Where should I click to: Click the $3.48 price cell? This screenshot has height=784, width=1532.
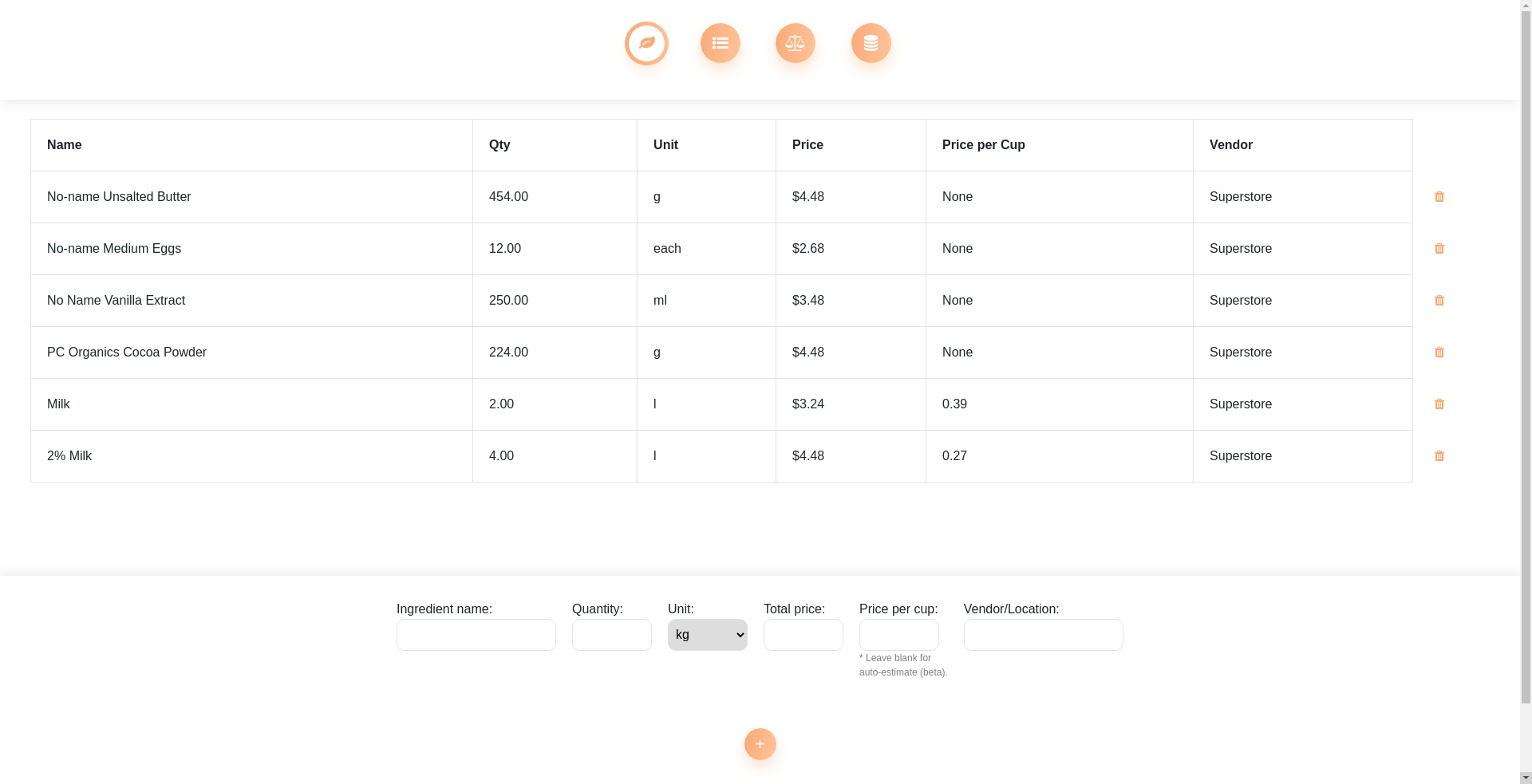[x=851, y=301]
